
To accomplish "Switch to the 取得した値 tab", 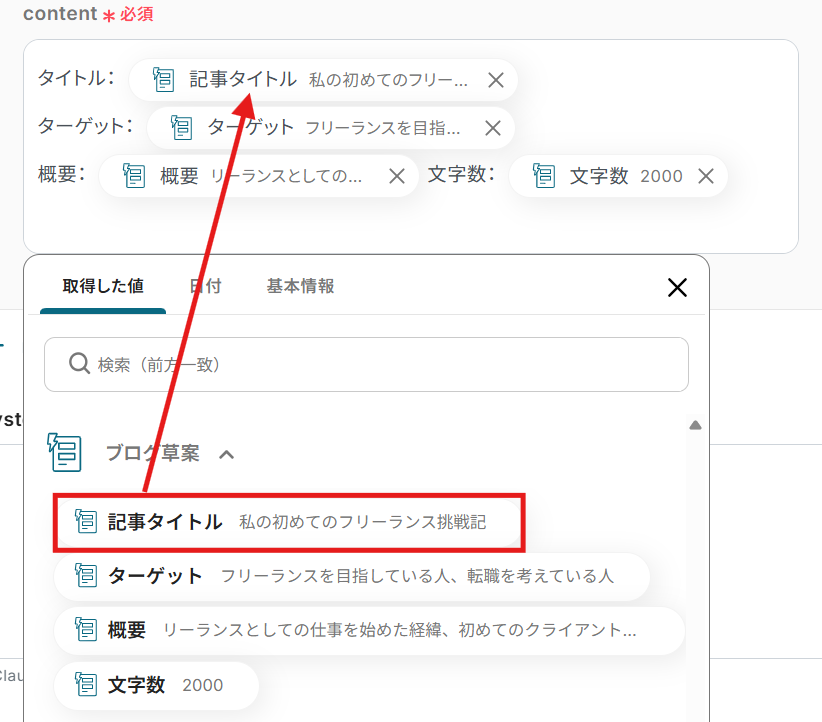I will point(103,286).
